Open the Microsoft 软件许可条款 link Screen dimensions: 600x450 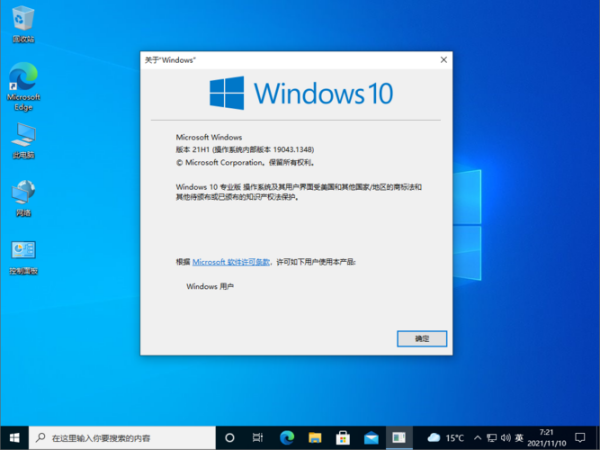[231, 262]
